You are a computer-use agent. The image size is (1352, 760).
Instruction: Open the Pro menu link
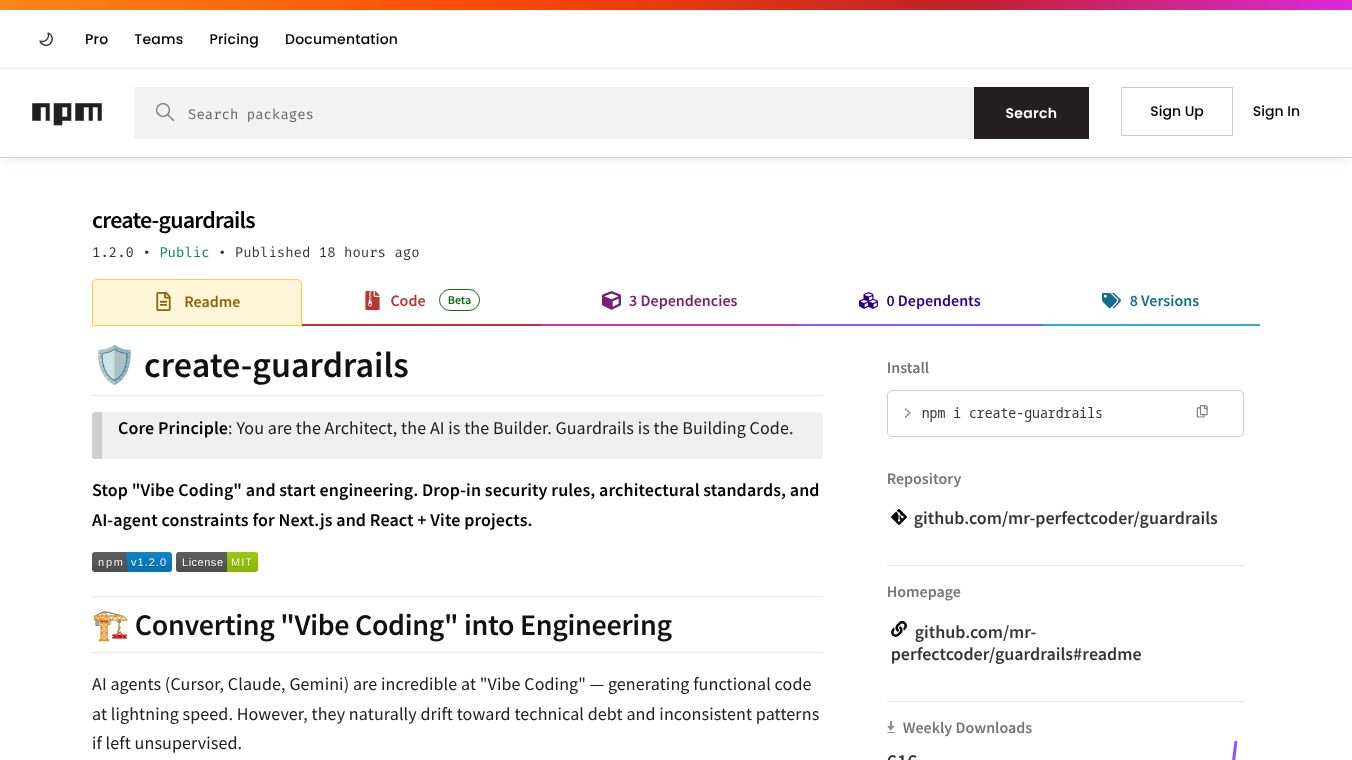tap(96, 39)
